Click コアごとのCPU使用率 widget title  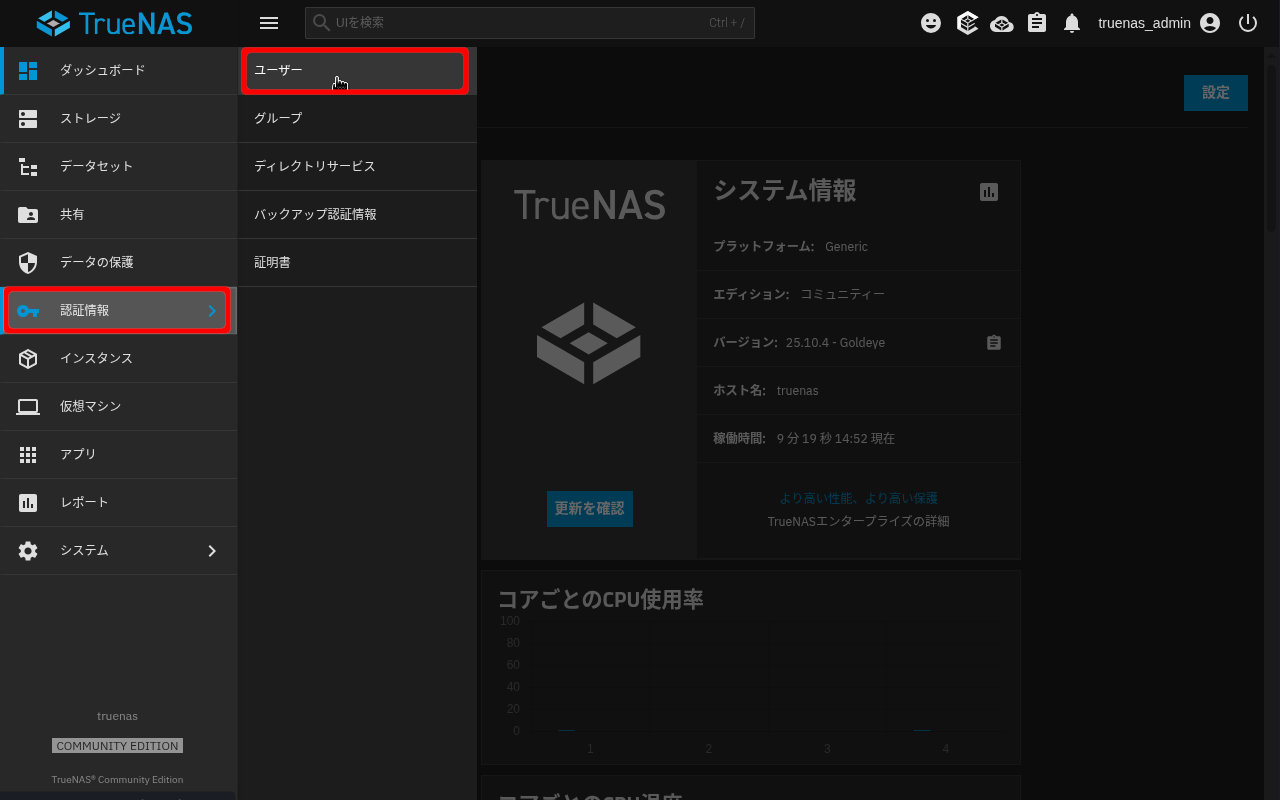click(x=601, y=599)
